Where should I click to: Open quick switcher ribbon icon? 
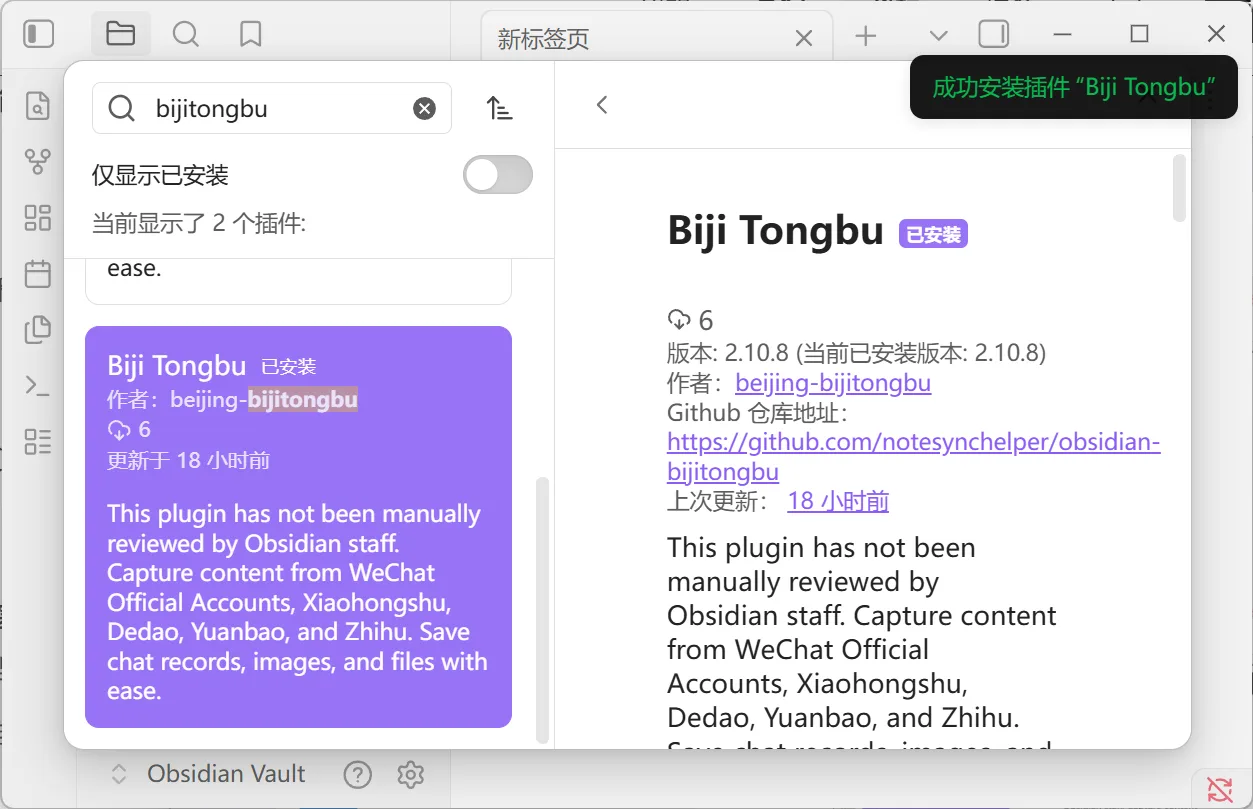tap(38, 105)
